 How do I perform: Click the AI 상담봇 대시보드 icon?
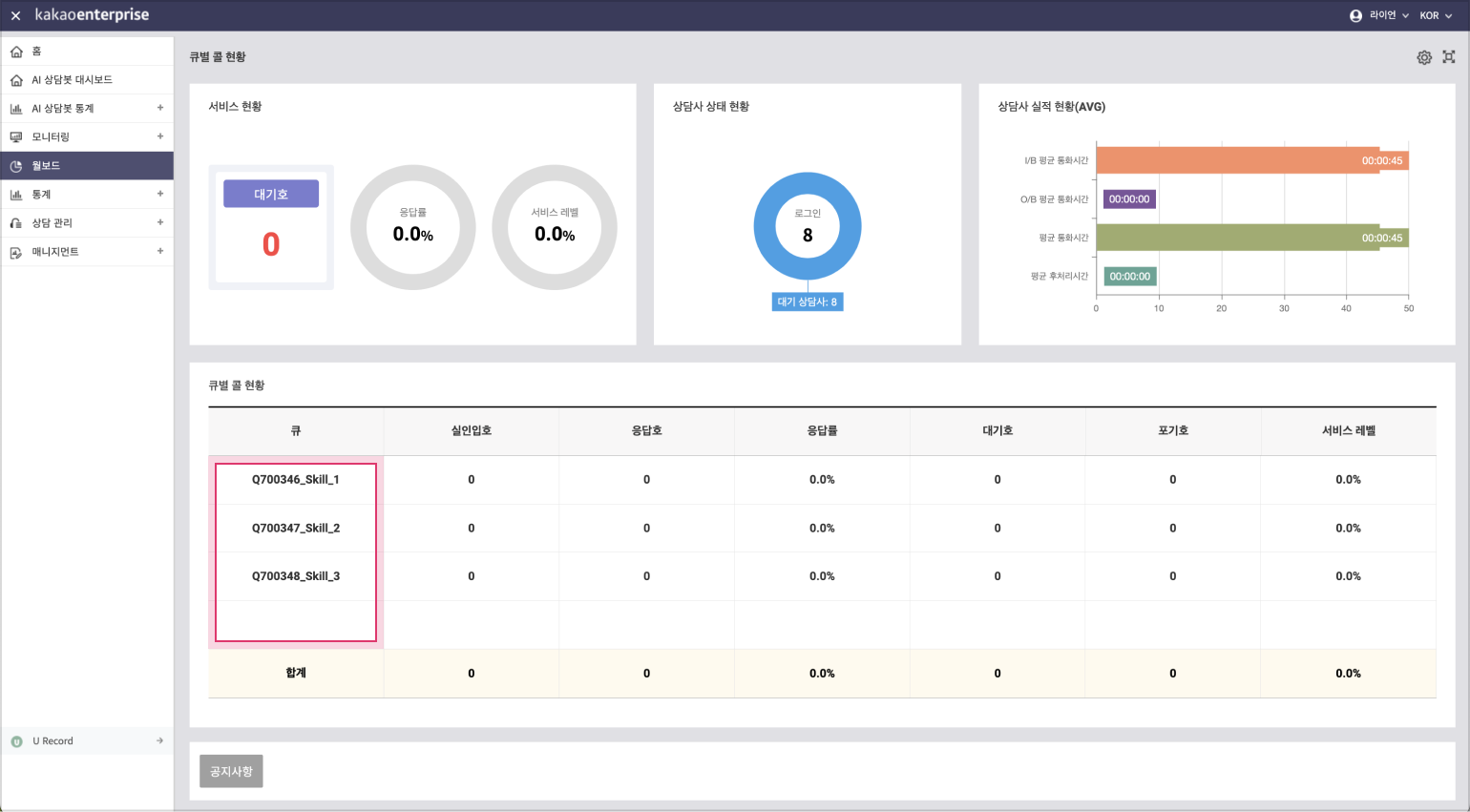coord(16,80)
